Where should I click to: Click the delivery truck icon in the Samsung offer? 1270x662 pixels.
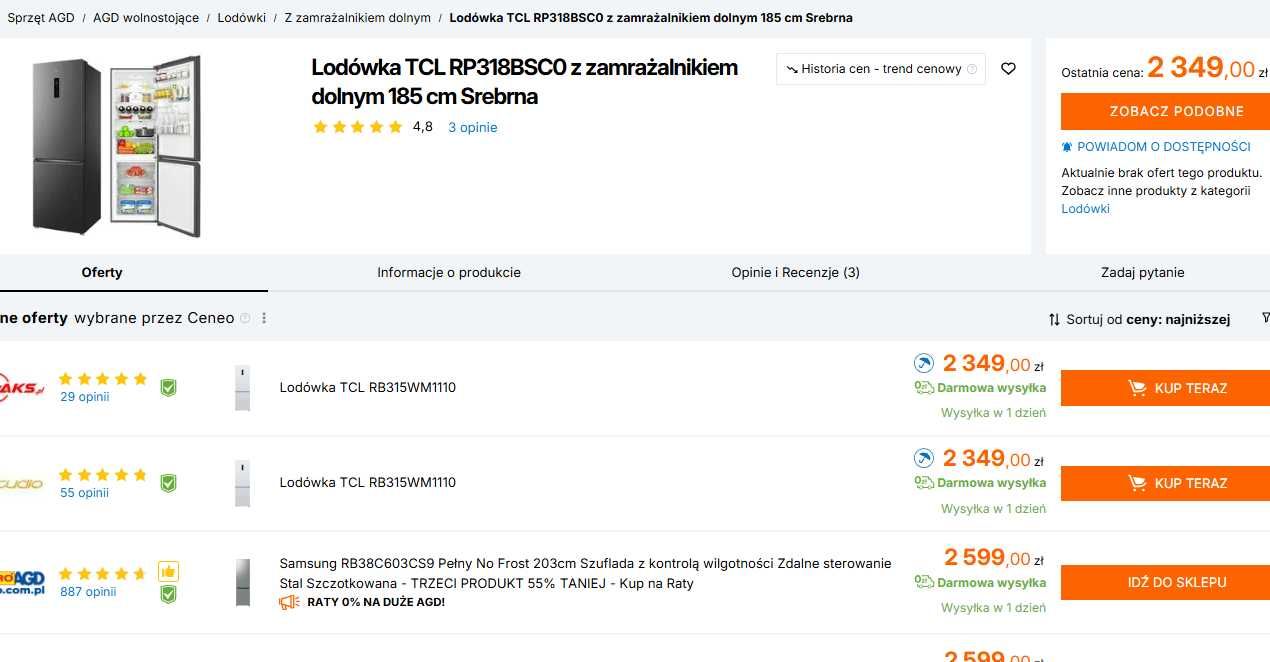[924, 582]
